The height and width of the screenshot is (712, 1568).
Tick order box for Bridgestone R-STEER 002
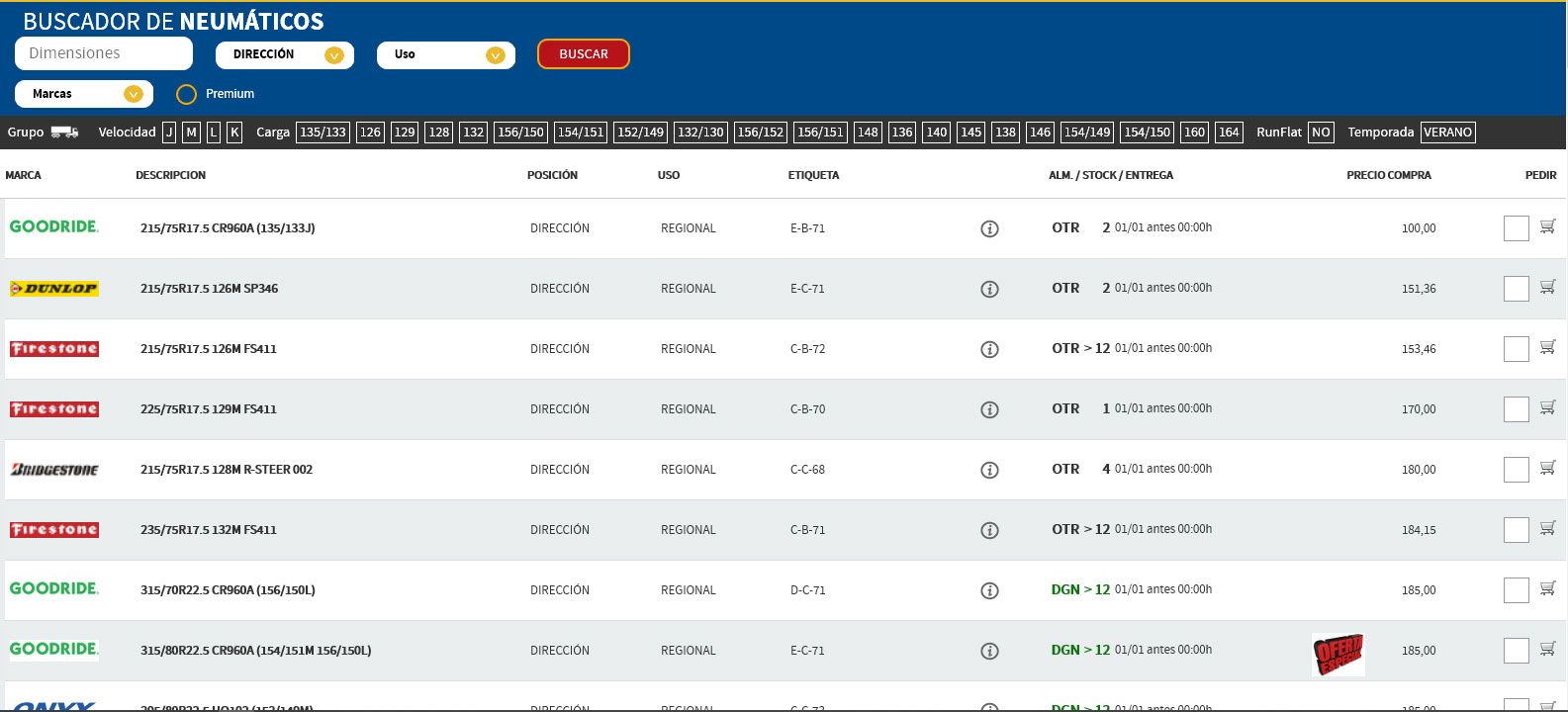(x=1516, y=470)
